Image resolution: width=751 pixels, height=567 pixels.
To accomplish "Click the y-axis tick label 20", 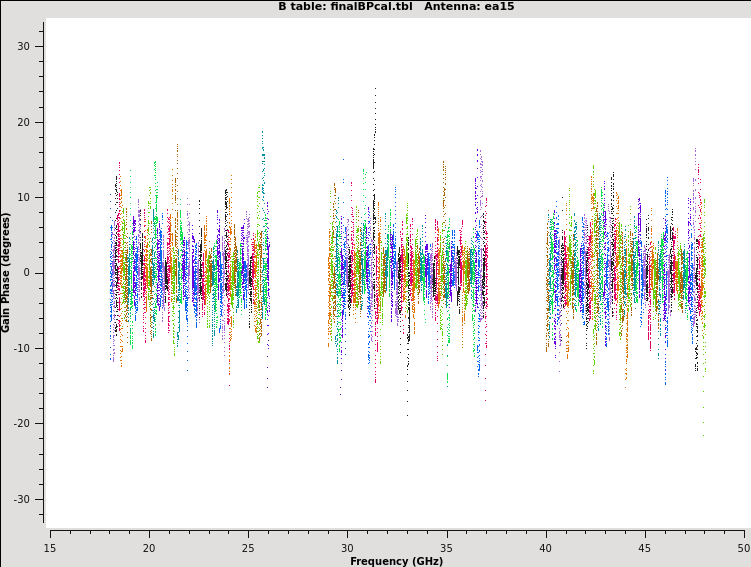I will coord(24,122).
